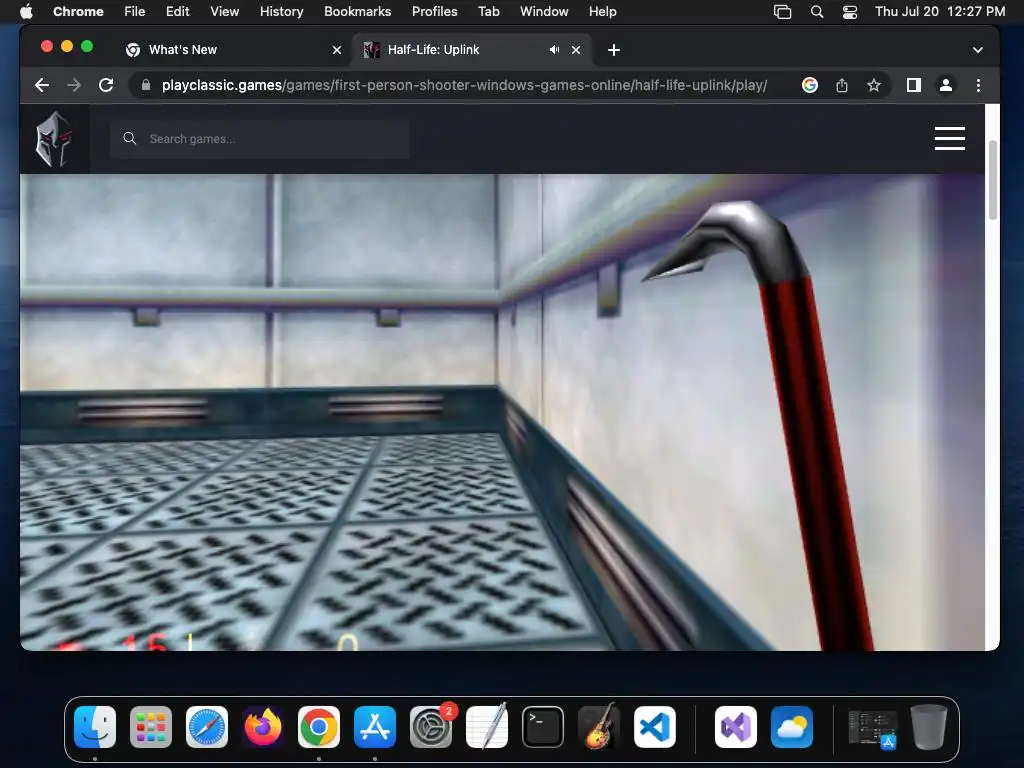This screenshot has height=768, width=1024.
Task: Click the browser forward arrow
Action: pyautogui.click(x=74, y=86)
